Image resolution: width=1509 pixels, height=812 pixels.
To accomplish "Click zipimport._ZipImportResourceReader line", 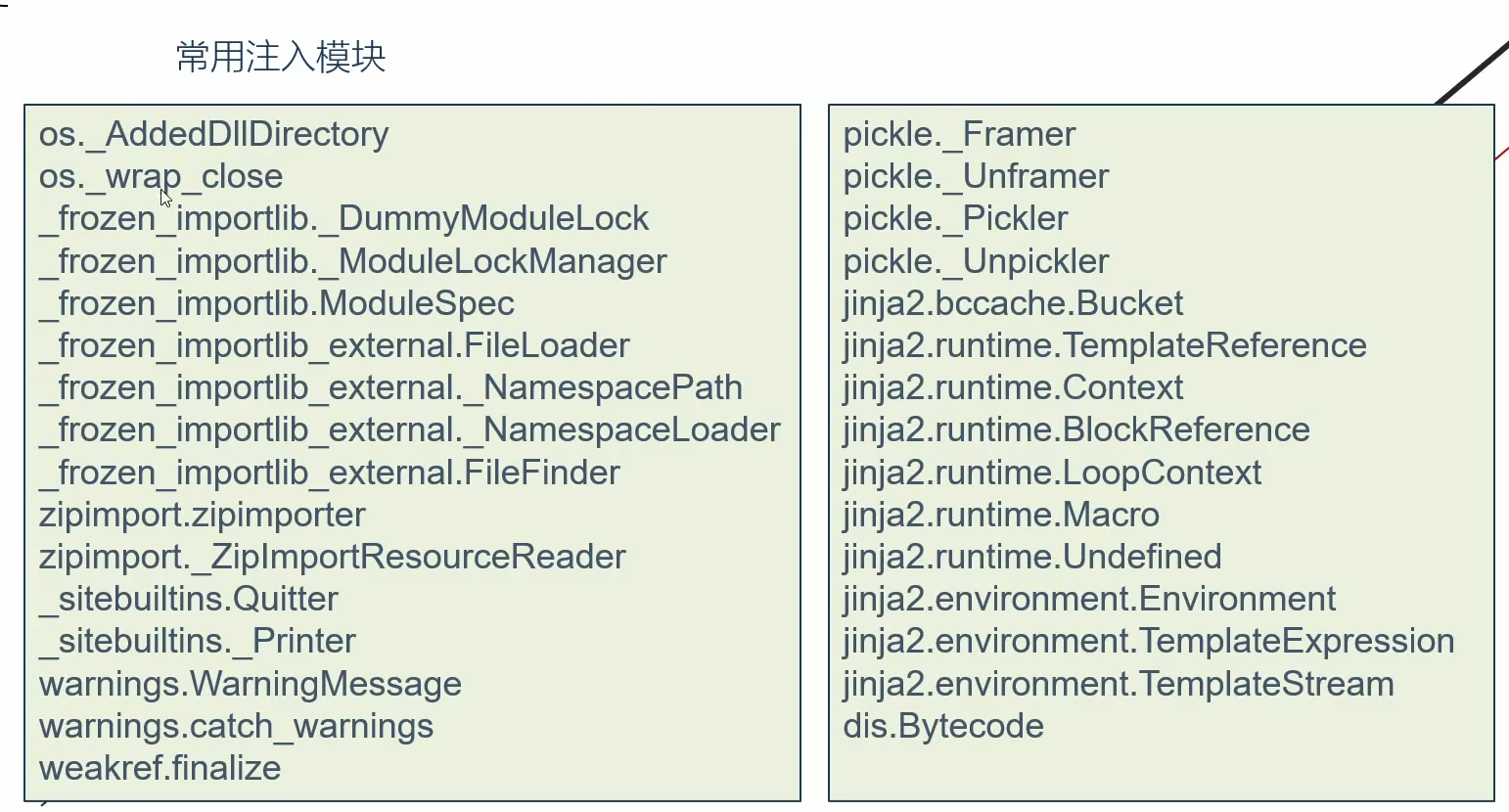I will 332,557.
